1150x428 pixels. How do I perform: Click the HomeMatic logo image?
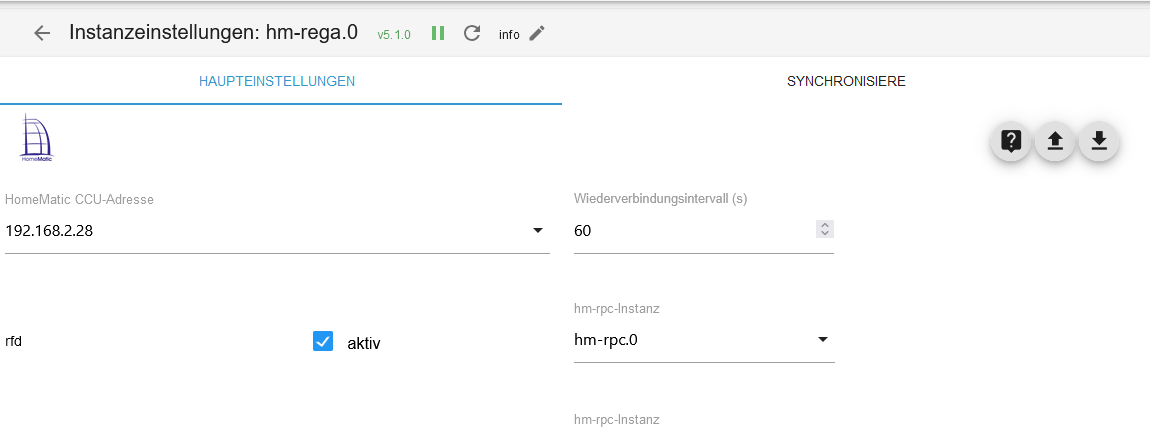pyautogui.click(x=37, y=138)
